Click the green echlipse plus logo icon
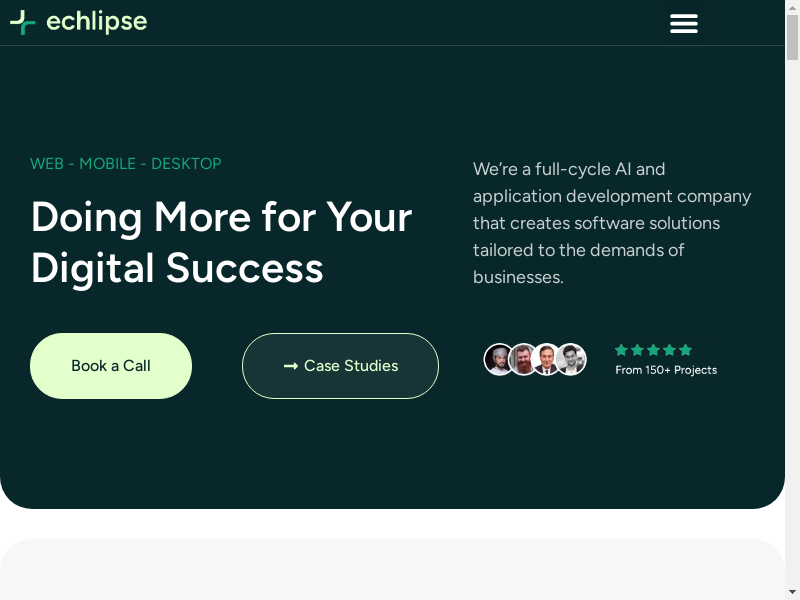This screenshot has height=600, width=800. coord(22,22)
